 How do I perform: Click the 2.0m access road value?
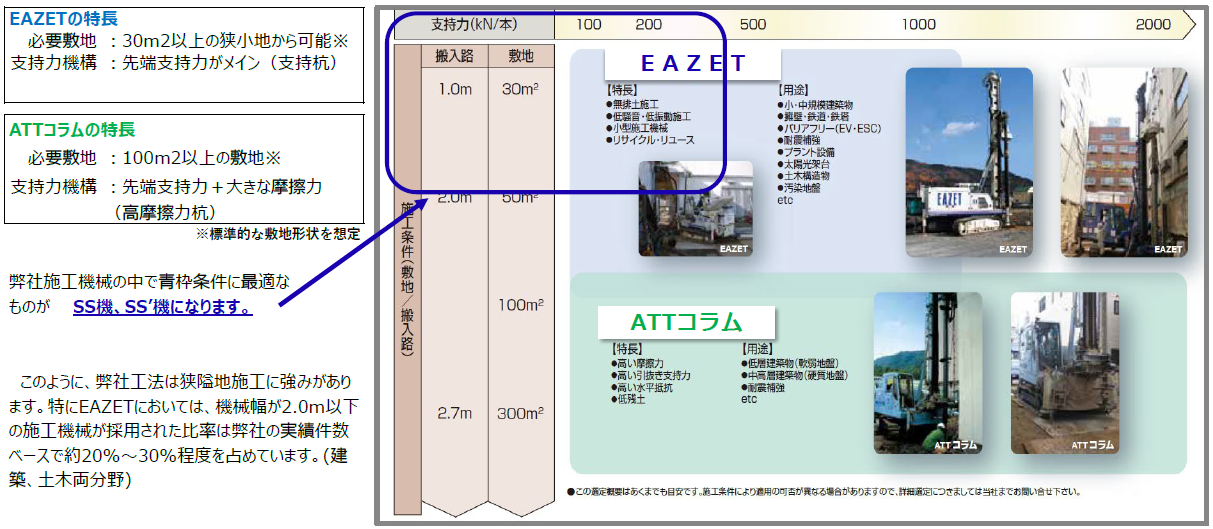click(x=455, y=197)
